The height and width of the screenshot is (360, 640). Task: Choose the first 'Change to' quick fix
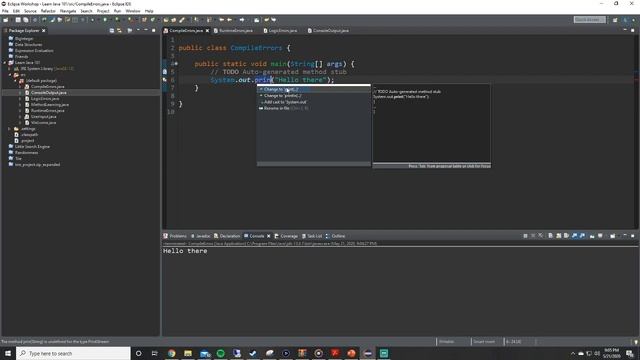point(313,89)
